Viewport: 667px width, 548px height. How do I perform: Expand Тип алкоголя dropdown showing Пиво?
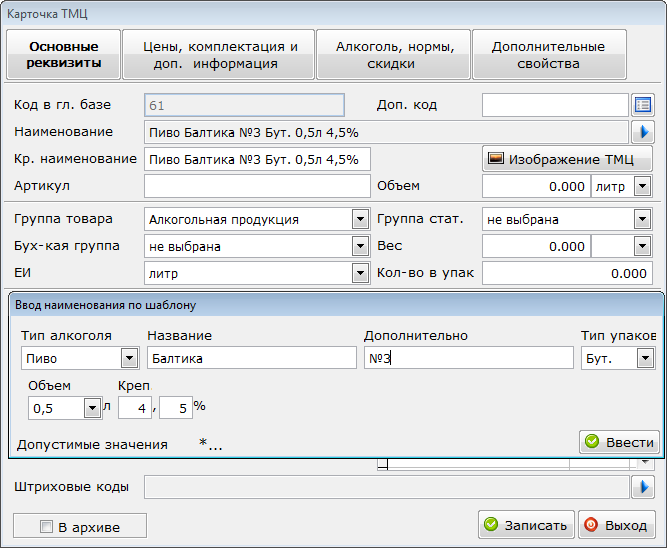(x=129, y=358)
